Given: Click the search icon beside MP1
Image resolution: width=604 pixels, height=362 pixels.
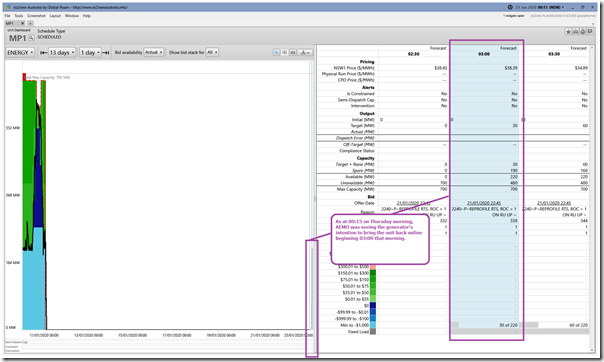Looking at the screenshot, I should click(x=31, y=38).
